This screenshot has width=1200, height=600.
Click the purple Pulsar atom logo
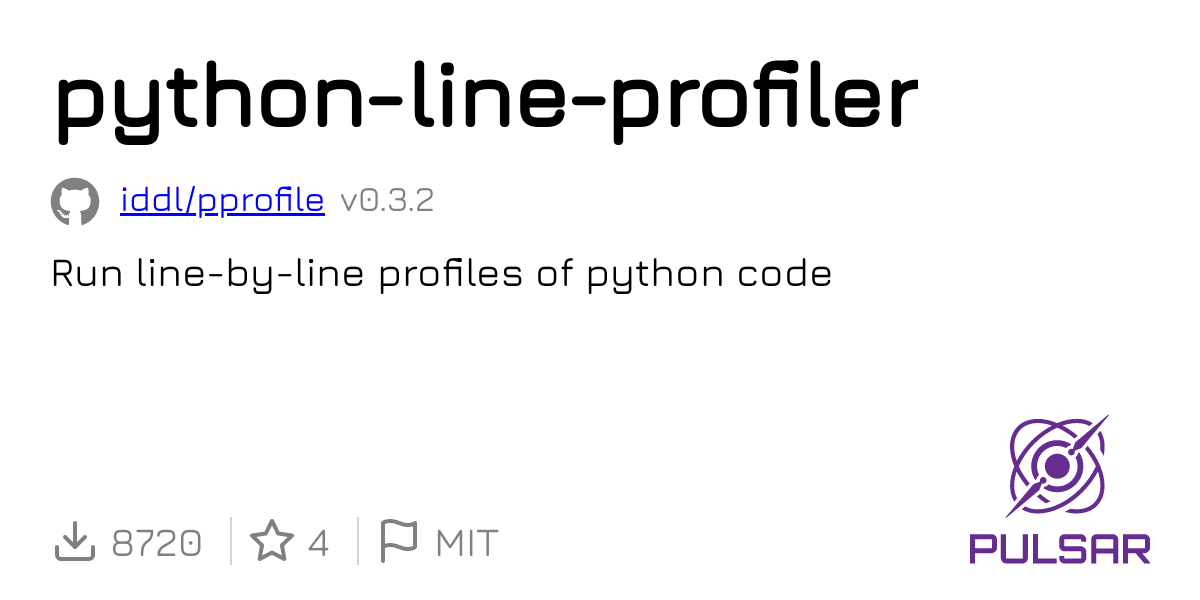1058,465
